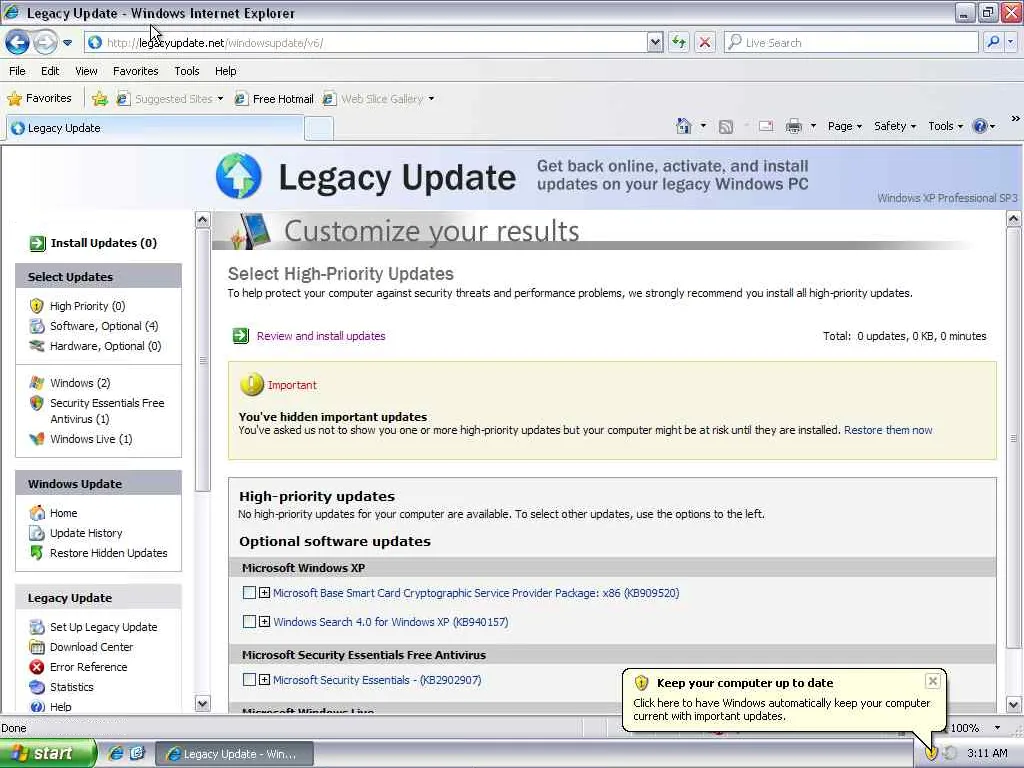
Task: Click the yellow shield tray icon
Action: coord(931,753)
